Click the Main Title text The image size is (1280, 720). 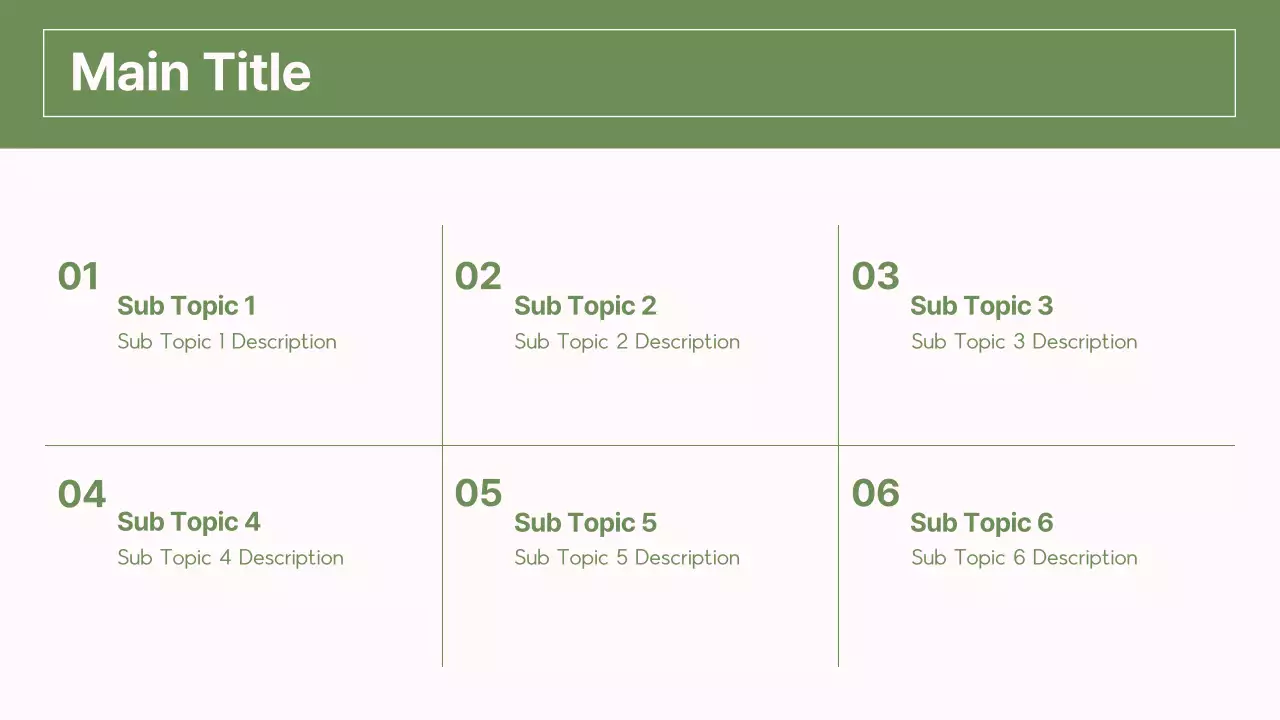[190, 72]
